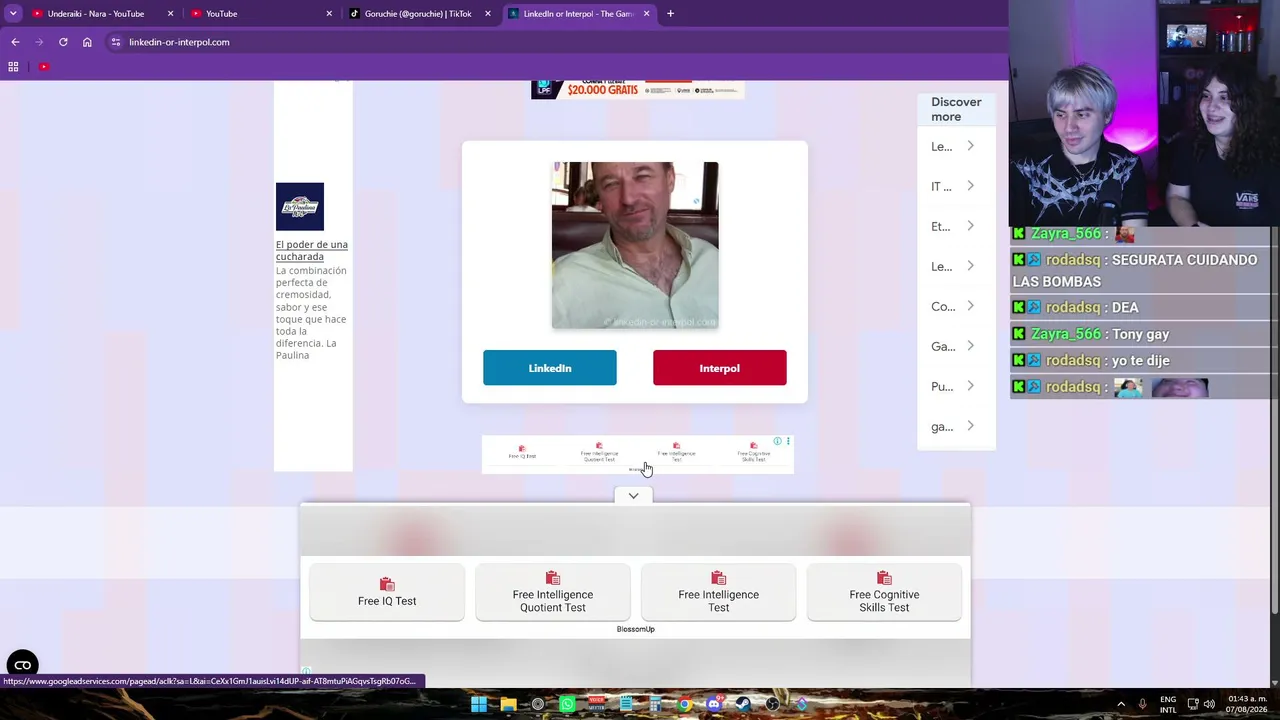The image size is (1280, 720).
Task: Click chat message 'yo te dije'
Action: click(1140, 360)
